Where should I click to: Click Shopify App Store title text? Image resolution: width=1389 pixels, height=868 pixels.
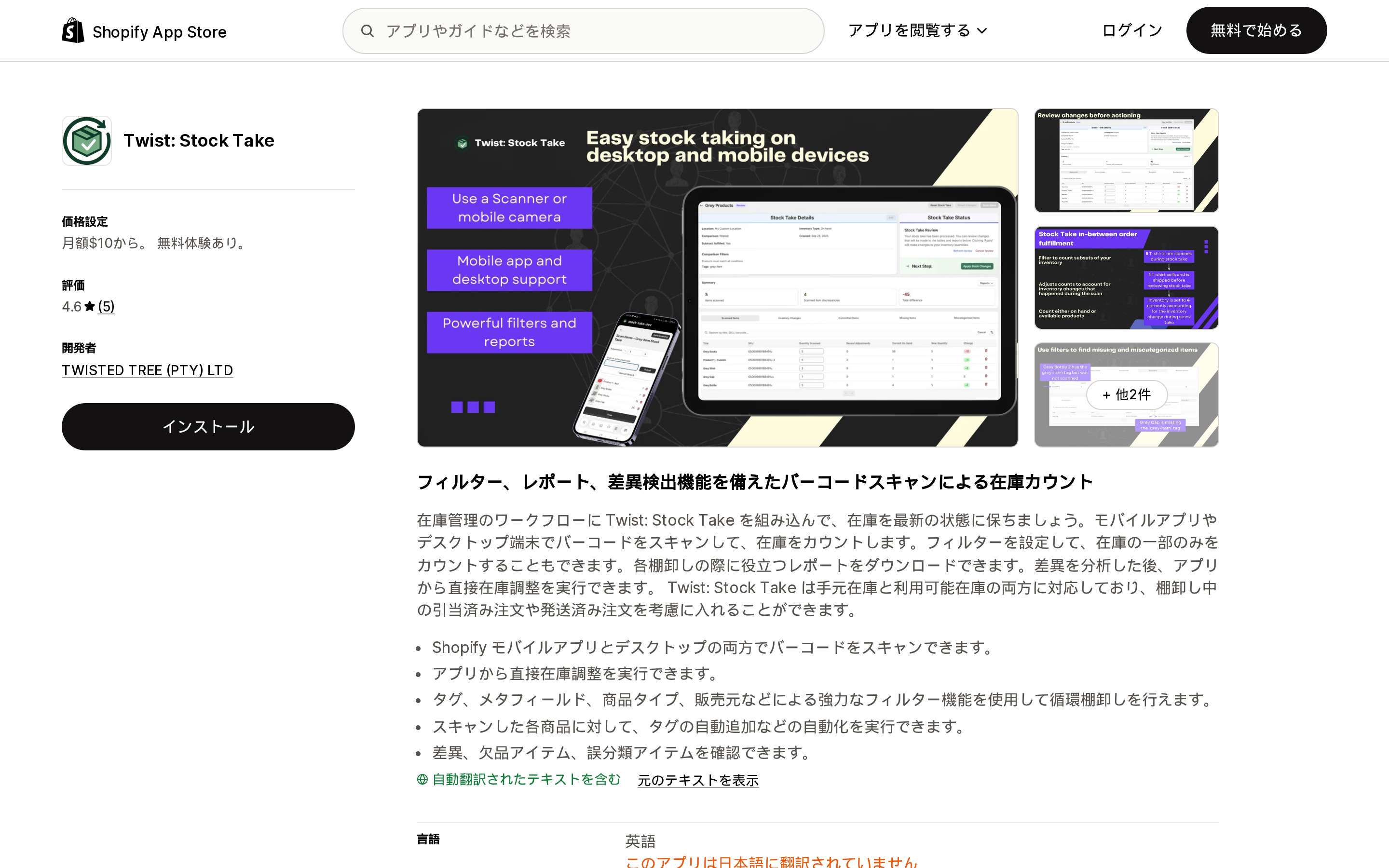point(160,31)
